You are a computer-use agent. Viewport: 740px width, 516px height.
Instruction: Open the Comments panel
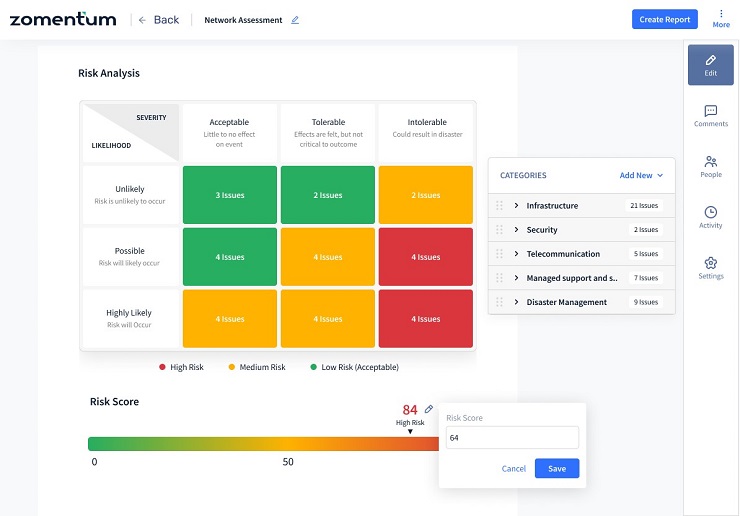click(x=710, y=116)
